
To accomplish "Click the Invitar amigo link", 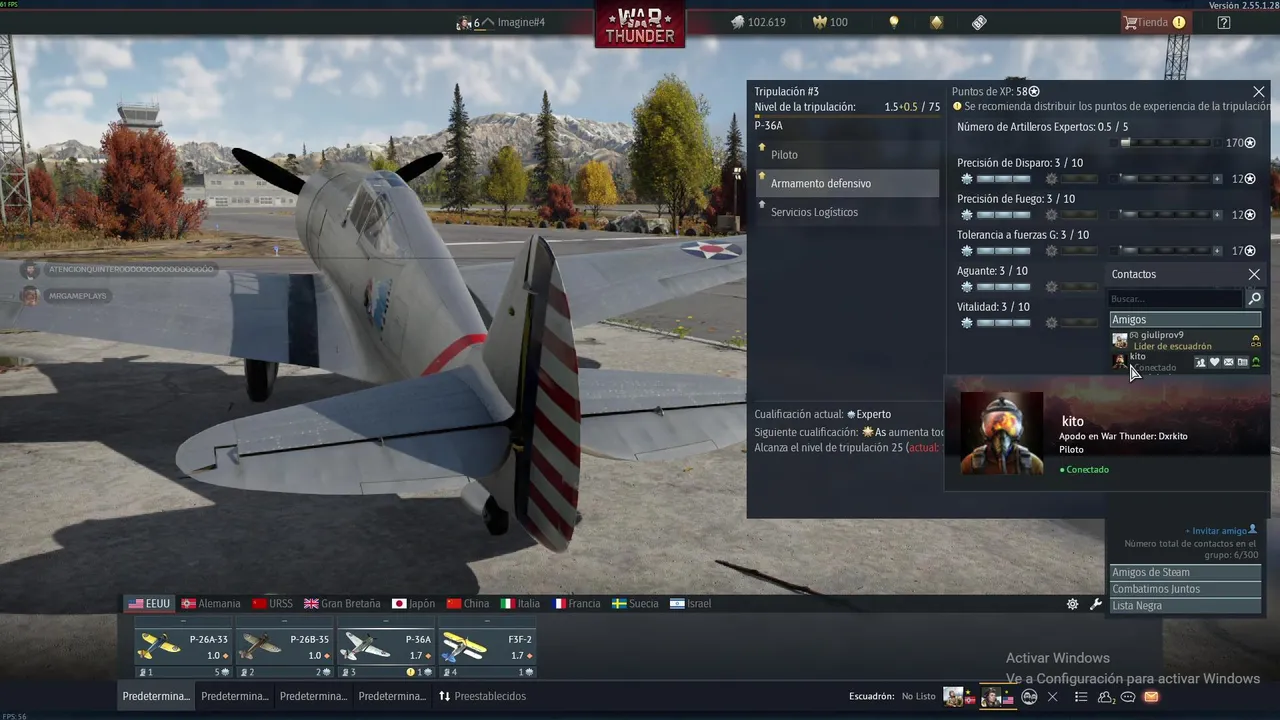I will point(1221,531).
